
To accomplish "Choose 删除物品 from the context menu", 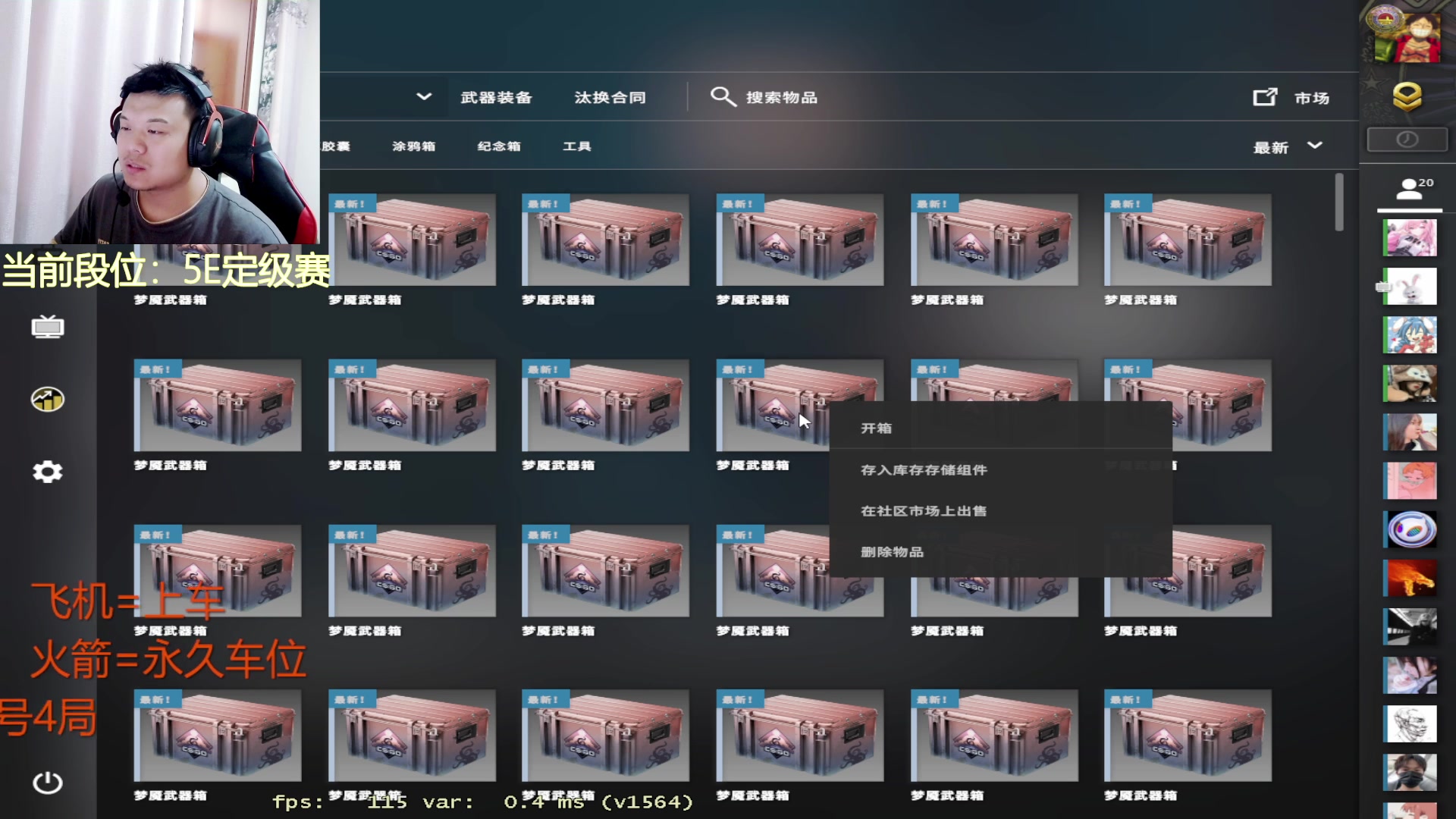I will [x=1000, y=552].
